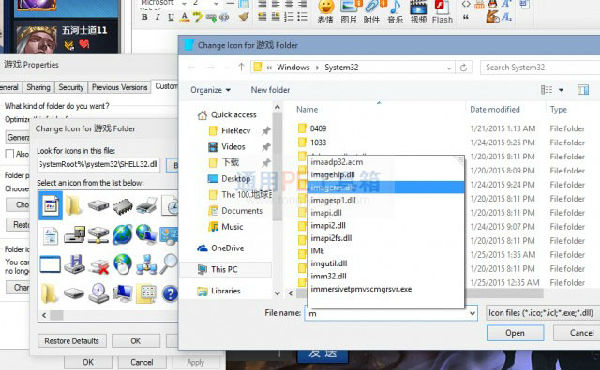Choose the blue question mark help icon
600x370 pixels.
click(x=170, y=294)
